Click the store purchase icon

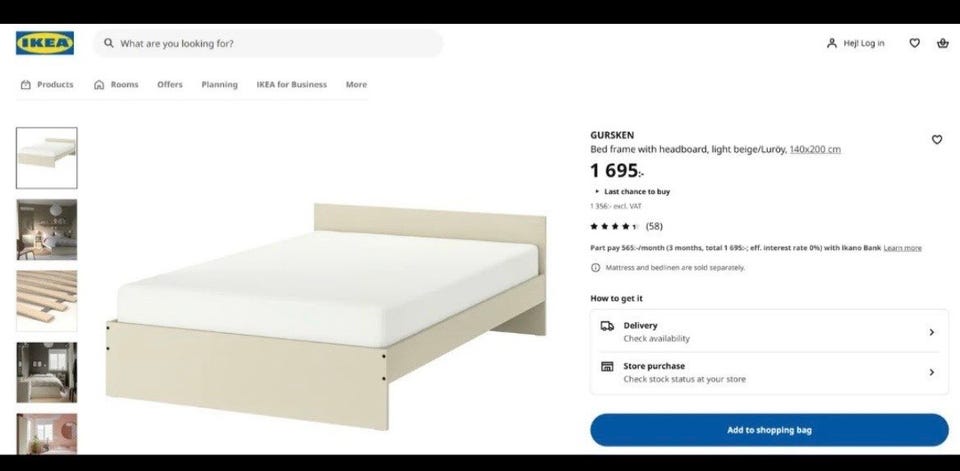click(607, 366)
